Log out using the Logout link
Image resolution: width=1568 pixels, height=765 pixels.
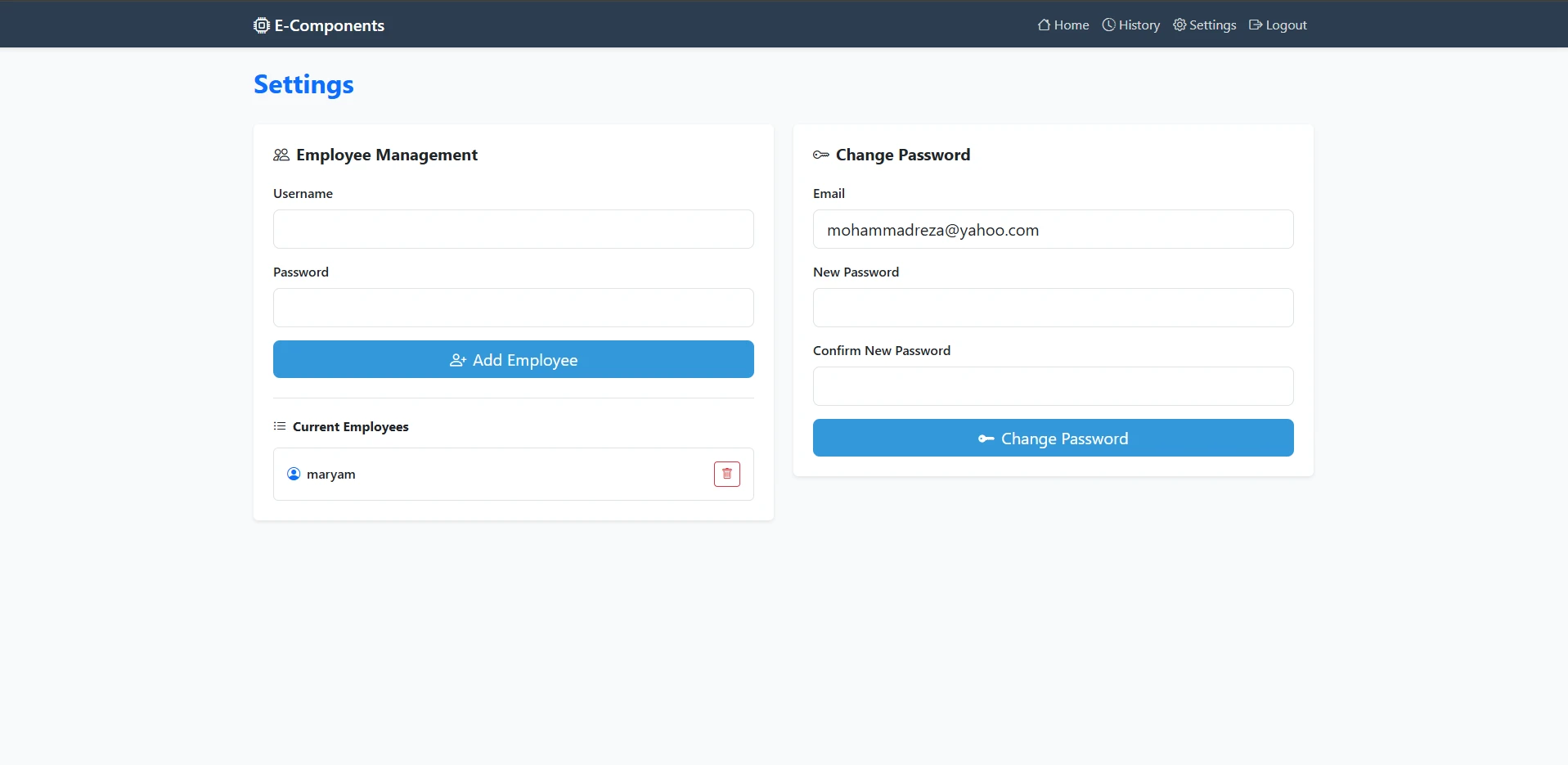pos(1286,25)
